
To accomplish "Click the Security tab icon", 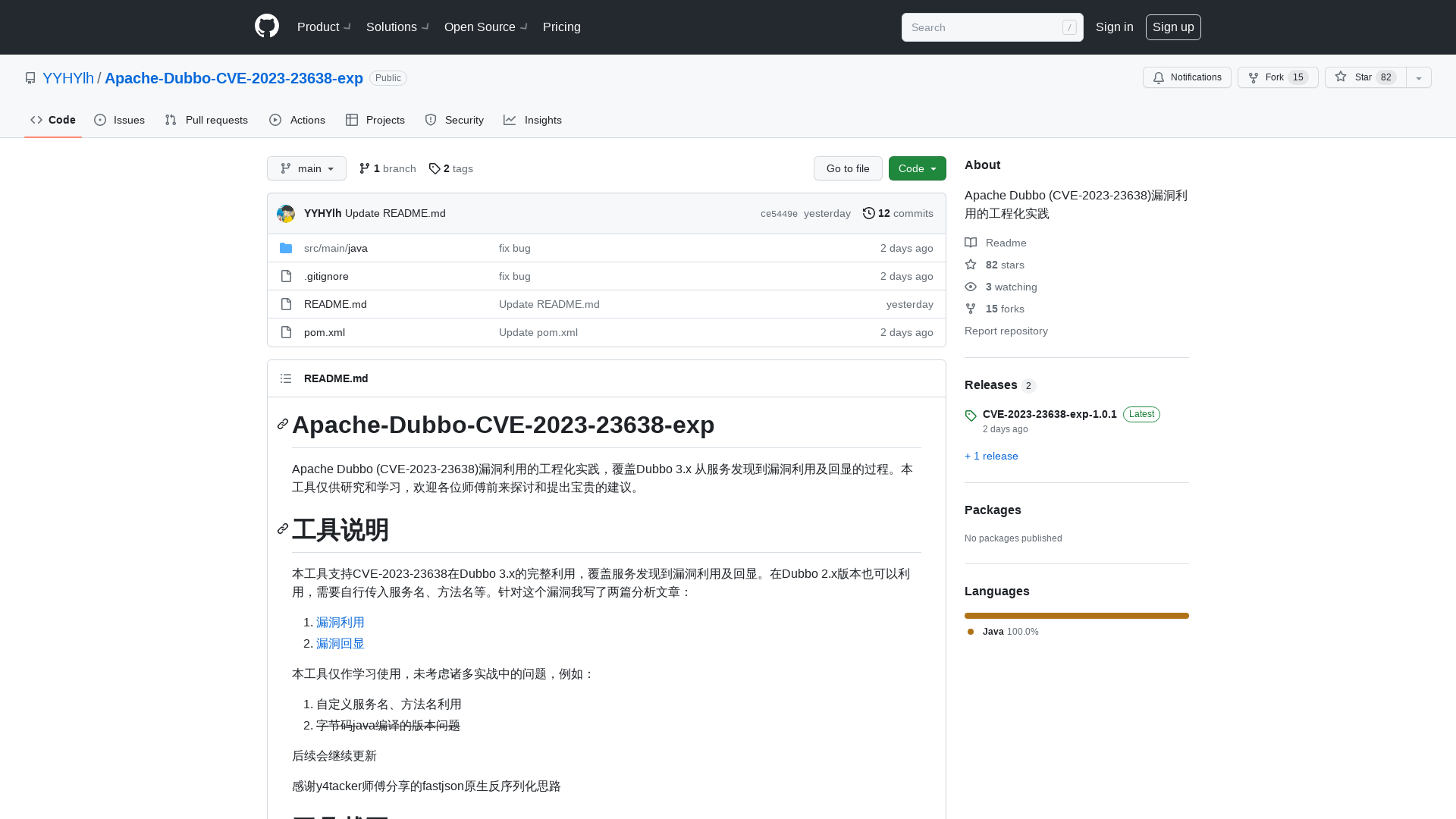I will (x=431, y=120).
